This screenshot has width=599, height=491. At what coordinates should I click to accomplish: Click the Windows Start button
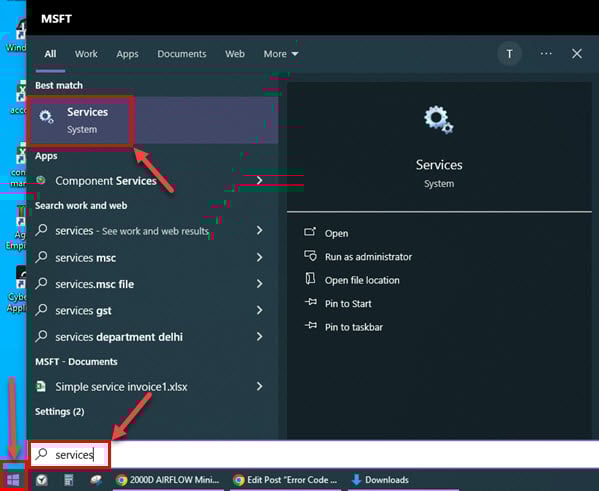pyautogui.click(x=13, y=480)
